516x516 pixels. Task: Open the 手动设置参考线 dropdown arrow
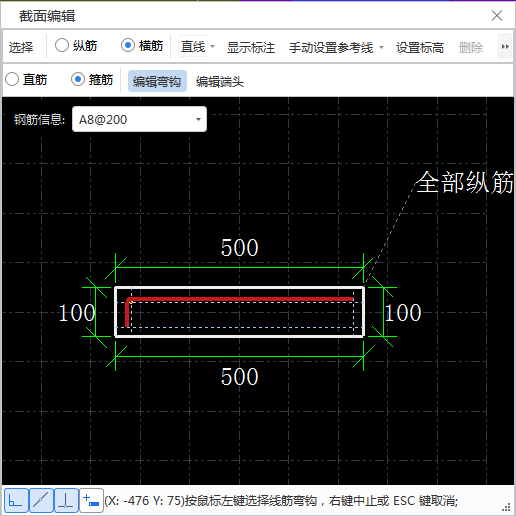tap(381, 47)
